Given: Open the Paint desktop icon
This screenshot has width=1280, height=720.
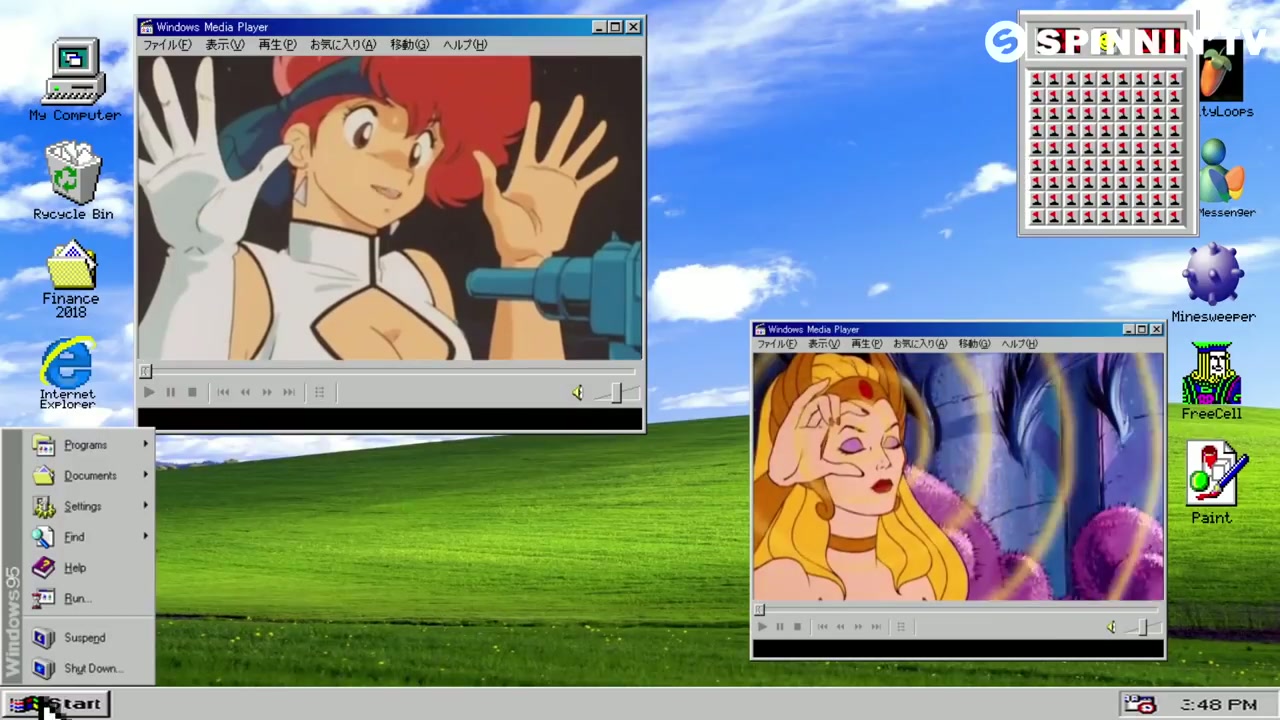Looking at the screenshot, I should pos(1211,476).
